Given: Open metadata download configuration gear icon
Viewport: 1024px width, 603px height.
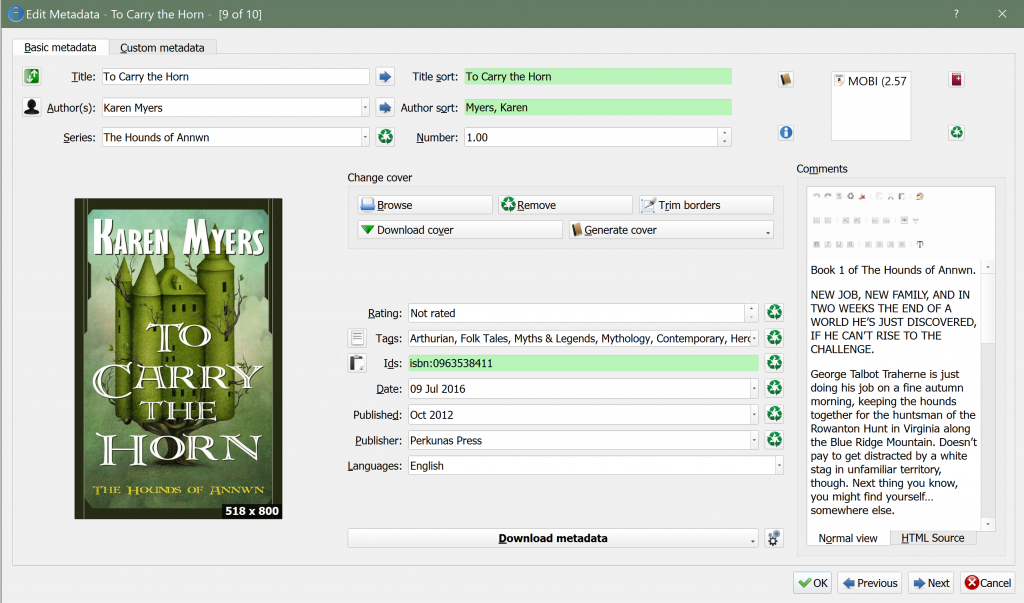Looking at the screenshot, I should coord(773,538).
